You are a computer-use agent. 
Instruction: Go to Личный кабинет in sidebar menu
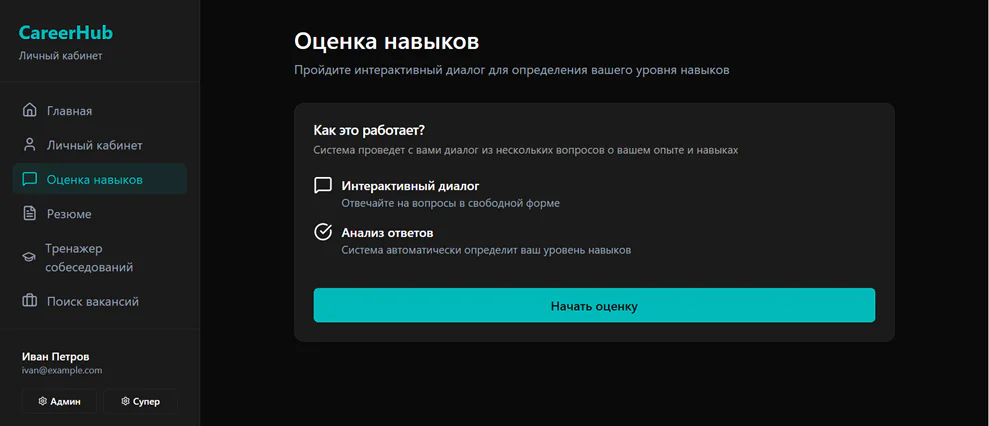click(94, 145)
